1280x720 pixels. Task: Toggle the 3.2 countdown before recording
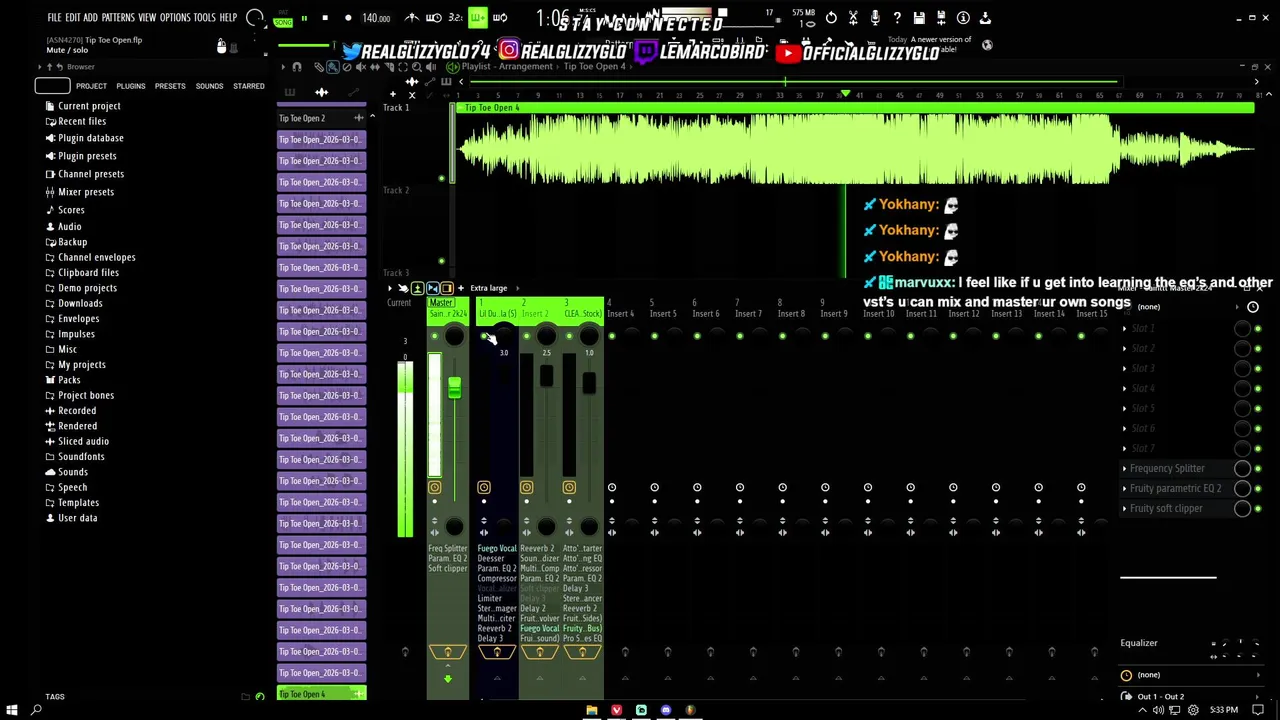click(x=456, y=18)
